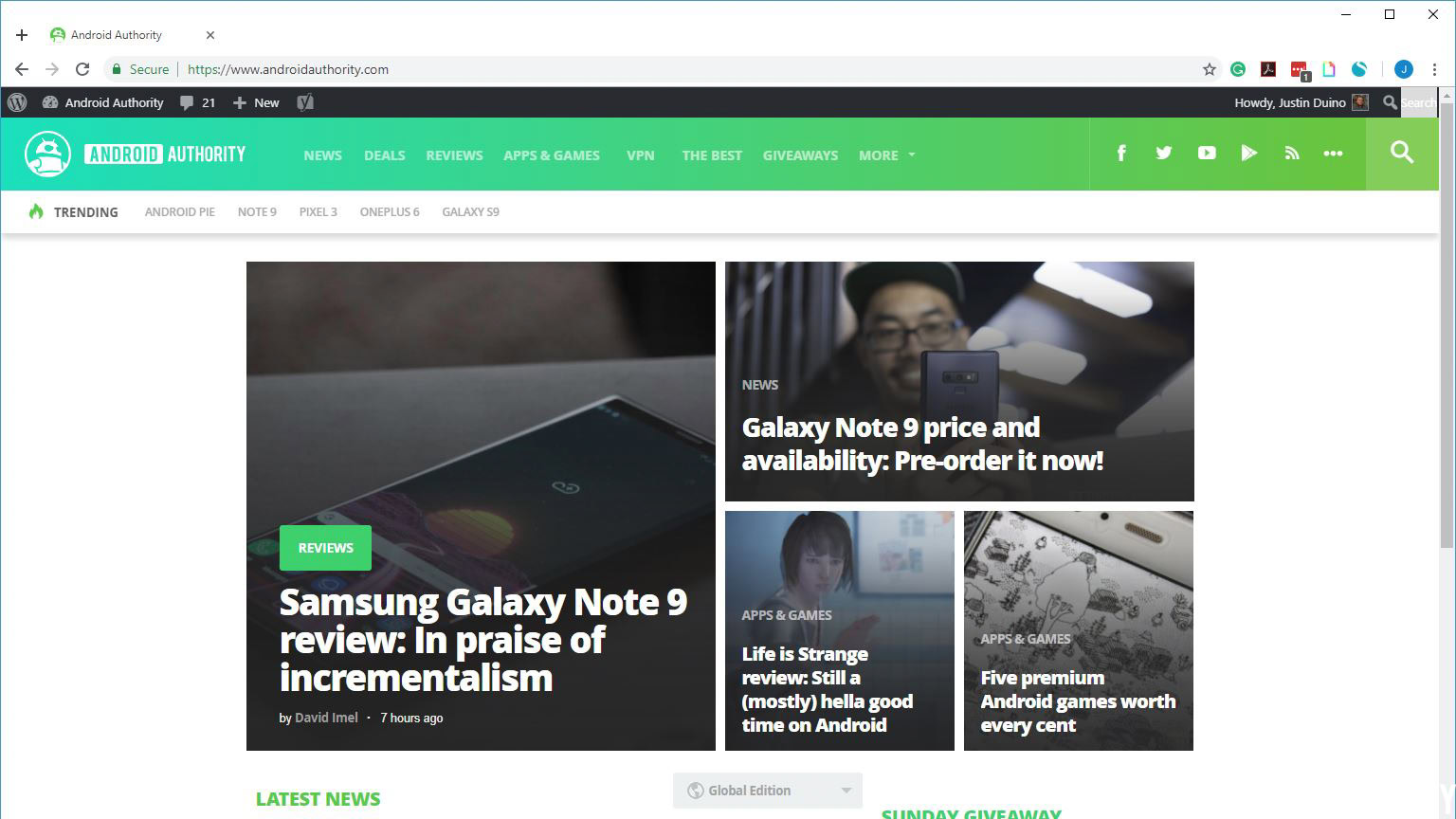Viewport: 1456px width, 819px height.
Task: Click the Android Authority site logo
Action: tap(135, 154)
